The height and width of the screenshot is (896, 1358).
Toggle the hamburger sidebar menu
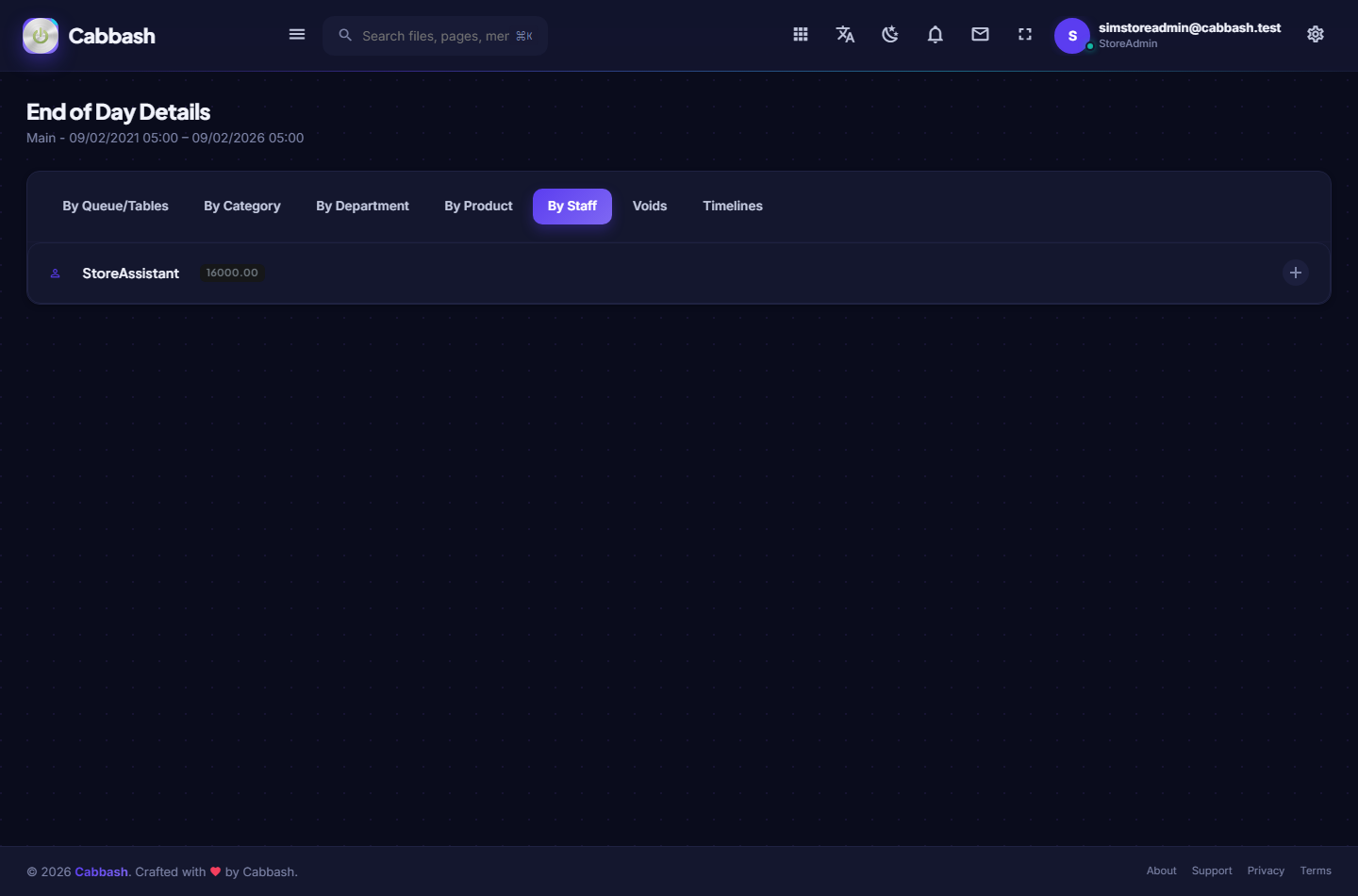point(297,35)
